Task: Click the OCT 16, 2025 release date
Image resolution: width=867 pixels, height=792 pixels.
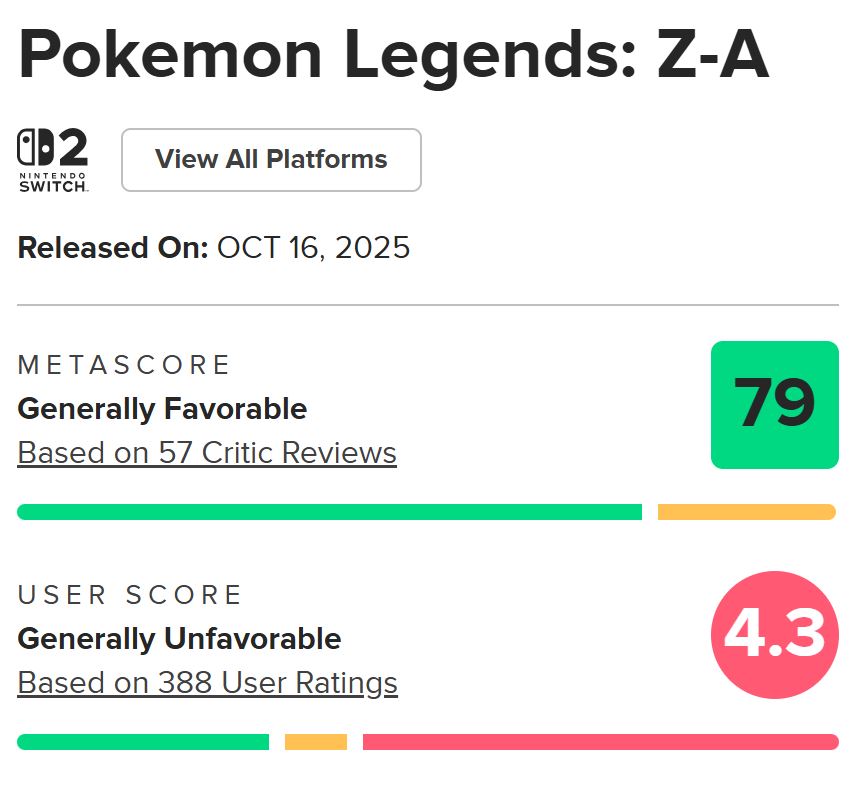Action: coord(313,248)
